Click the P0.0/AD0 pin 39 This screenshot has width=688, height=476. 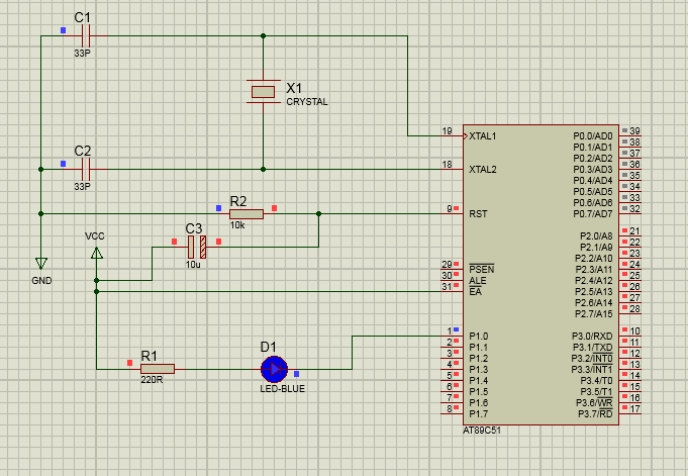tap(631, 135)
